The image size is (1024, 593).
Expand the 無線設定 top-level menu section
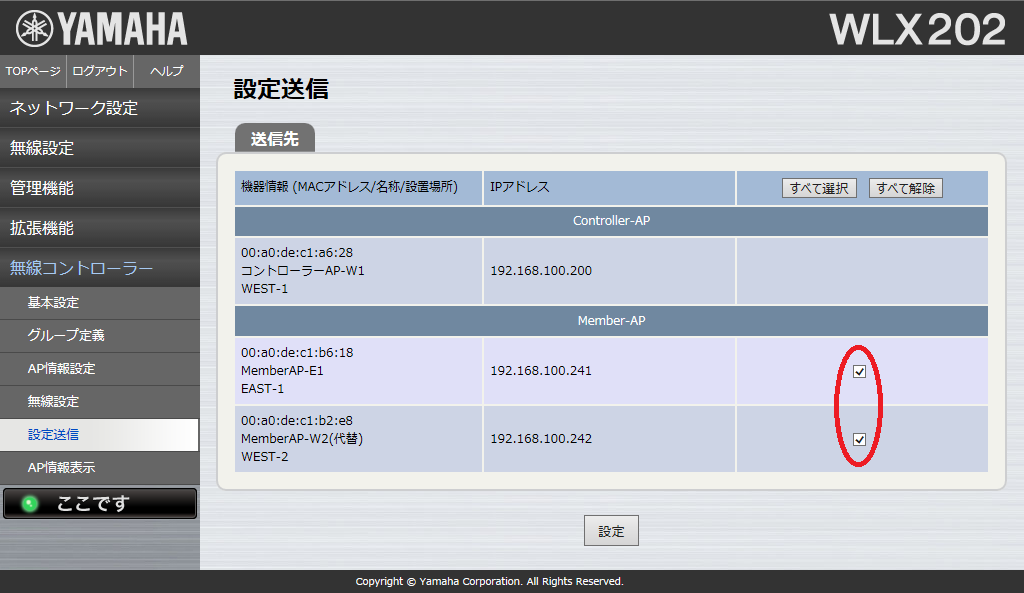tap(99, 148)
